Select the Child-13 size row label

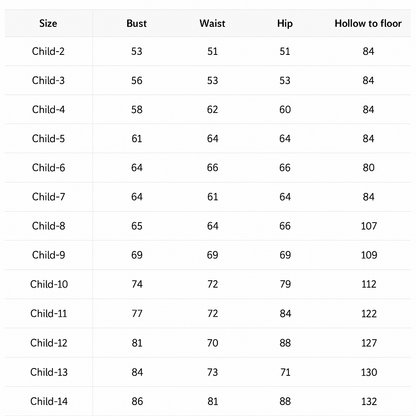point(49,372)
